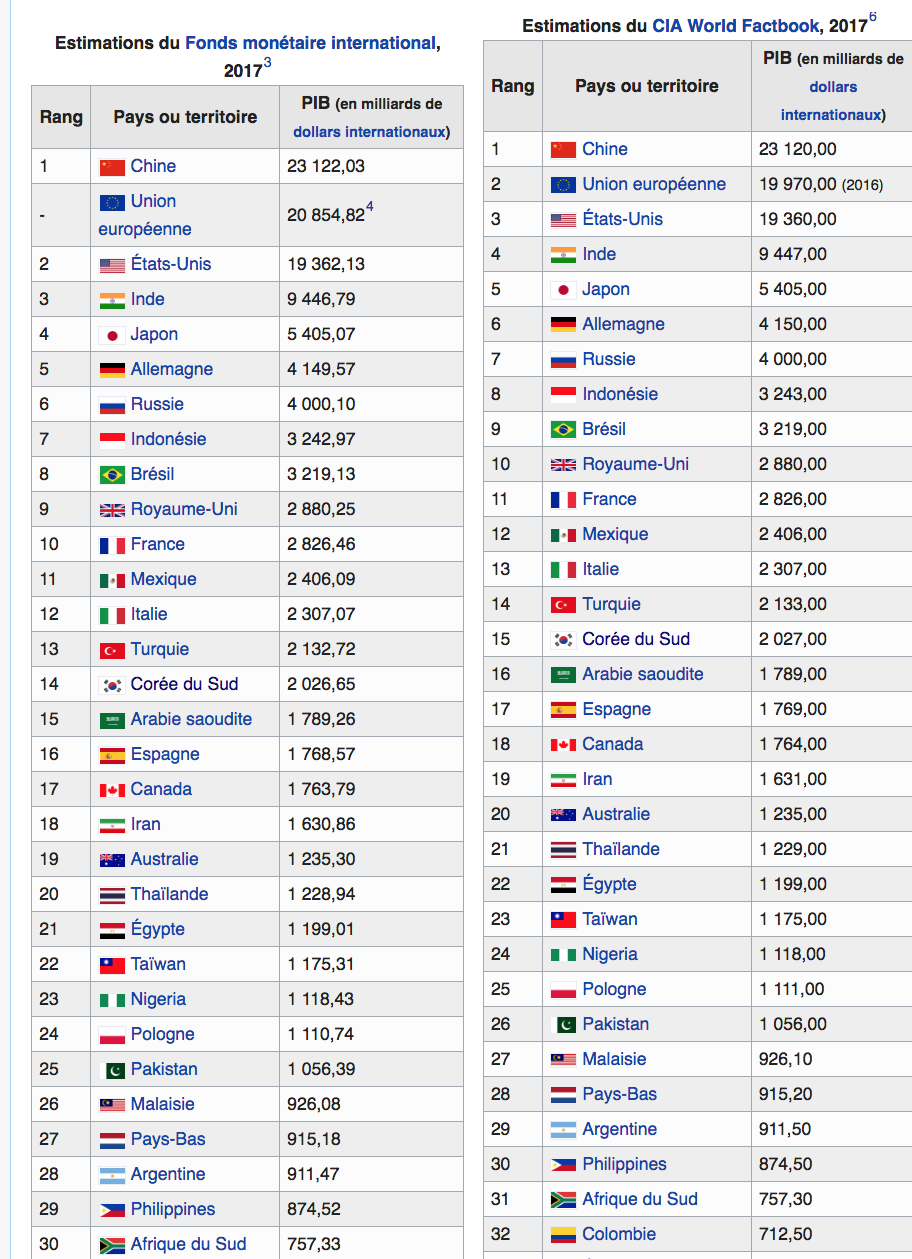Click the Pays ou territoire header in IMF table
Screen dimensions: 912x1259
click(185, 117)
